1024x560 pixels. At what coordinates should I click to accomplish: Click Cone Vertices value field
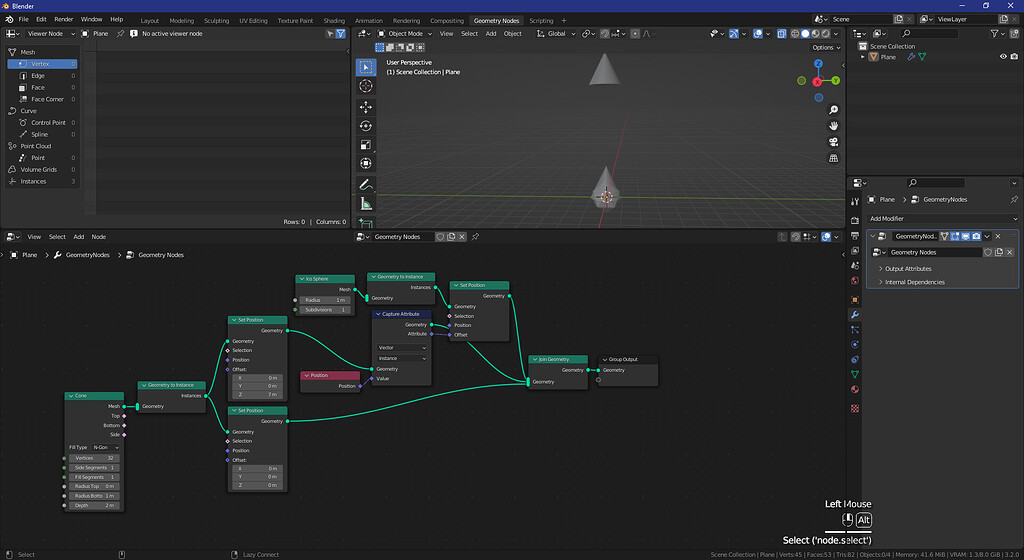click(94, 458)
